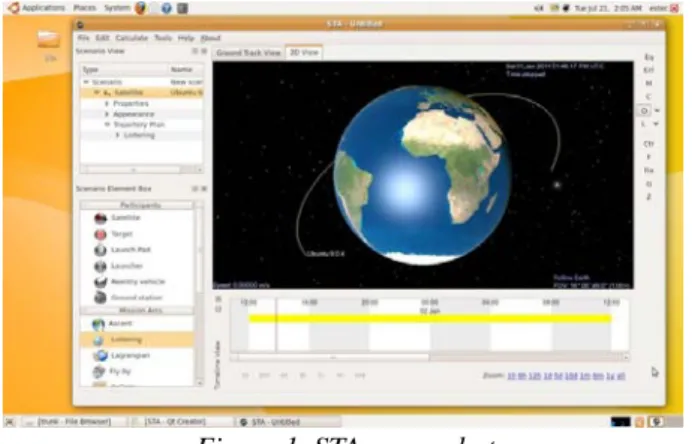Screen dimensions: 692x444
Task: Click the 'all' timeline zoom link
Action: [x=621, y=376]
